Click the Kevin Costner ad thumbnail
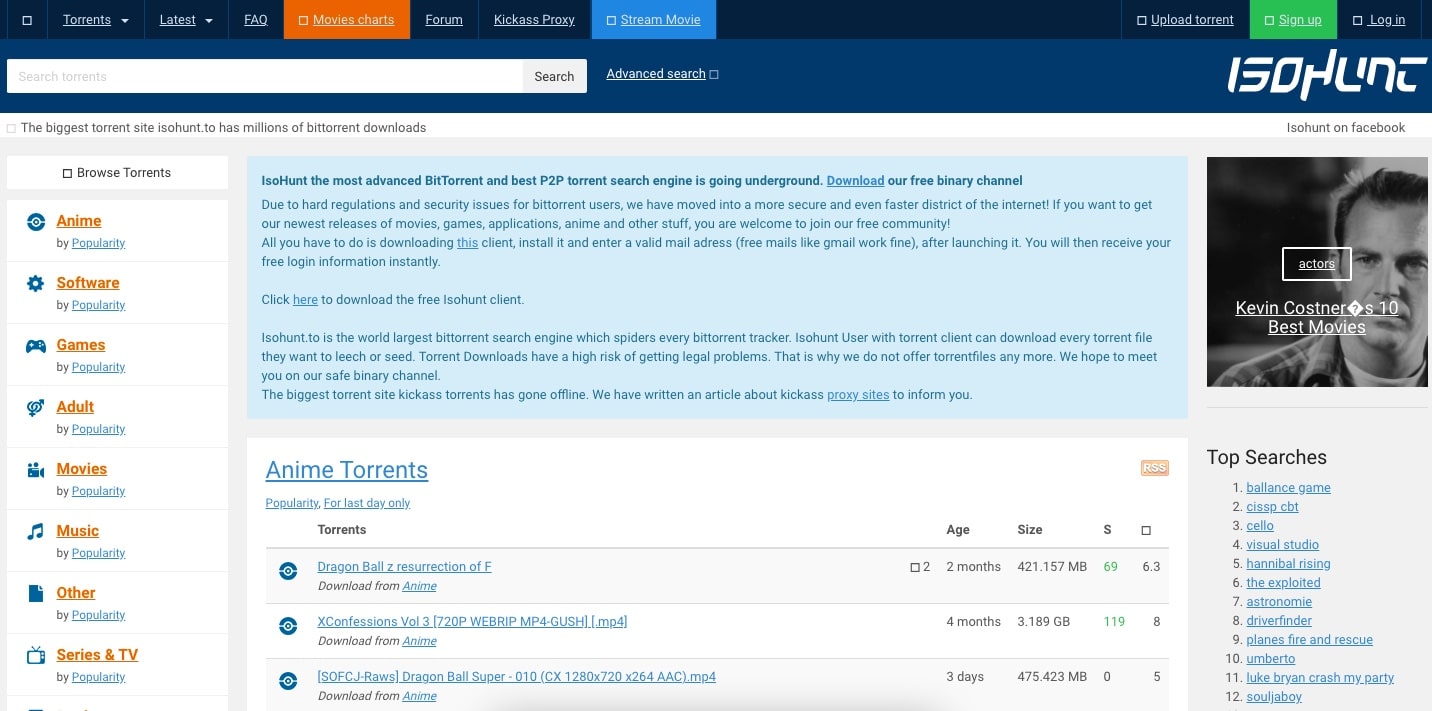1432x711 pixels. pyautogui.click(x=1316, y=271)
